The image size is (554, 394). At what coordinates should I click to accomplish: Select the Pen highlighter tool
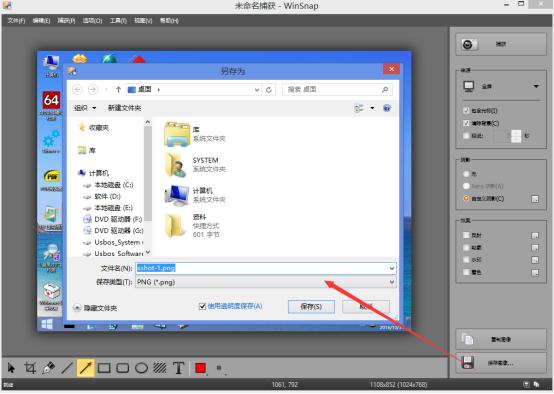click(x=48, y=368)
